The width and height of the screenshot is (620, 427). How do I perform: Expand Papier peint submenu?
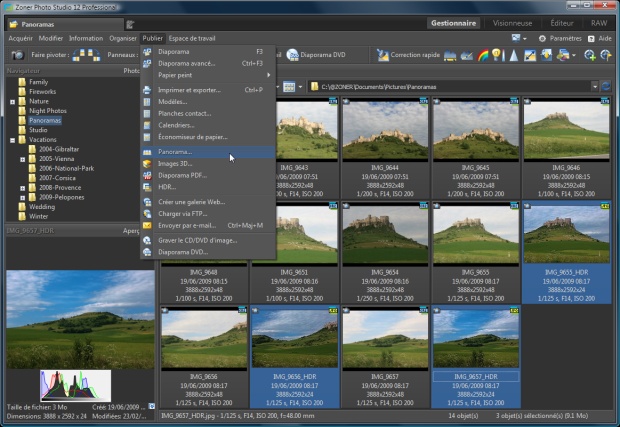tap(208, 75)
